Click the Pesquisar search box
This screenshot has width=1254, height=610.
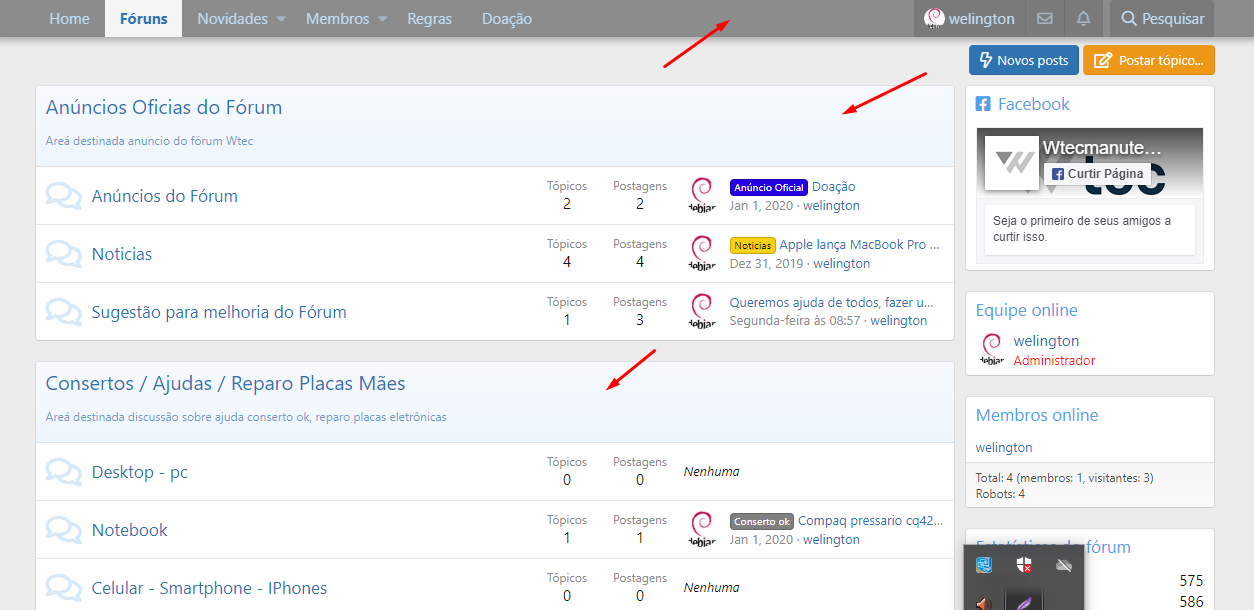pos(1161,19)
